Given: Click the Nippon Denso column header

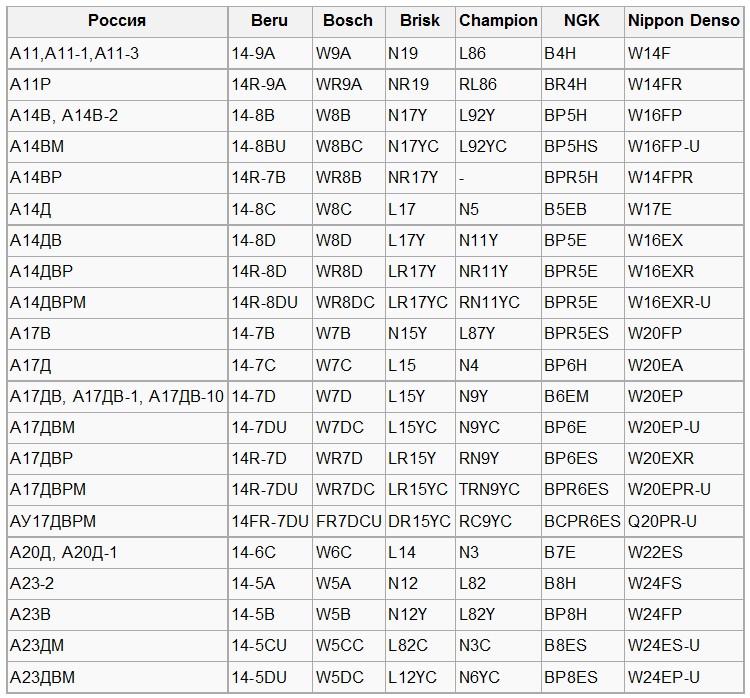Looking at the screenshot, I should click(684, 21).
